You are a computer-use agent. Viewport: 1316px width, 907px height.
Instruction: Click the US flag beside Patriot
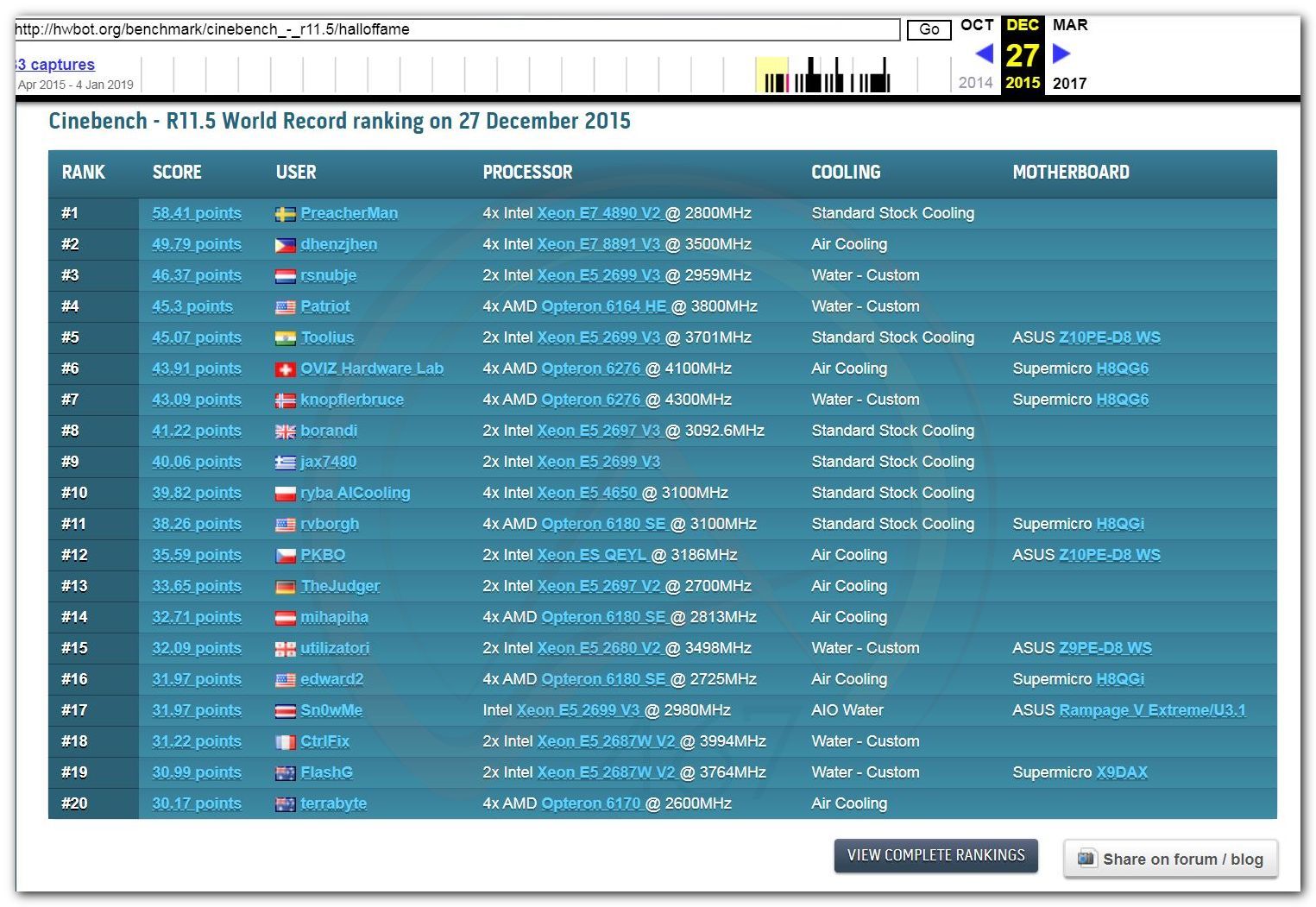[x=285, y=307]
